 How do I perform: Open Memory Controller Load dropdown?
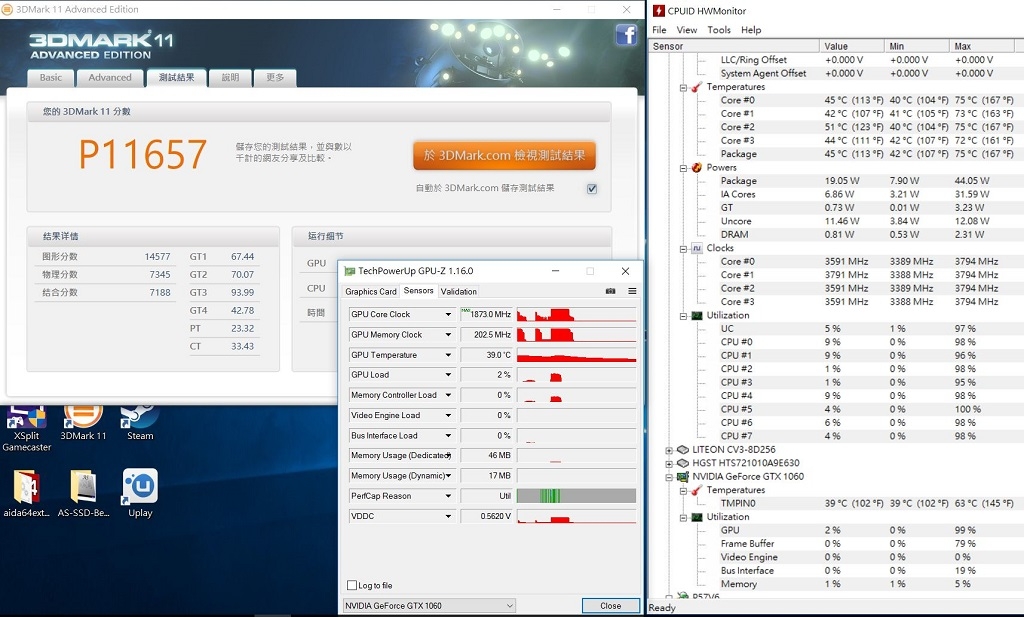448,395
